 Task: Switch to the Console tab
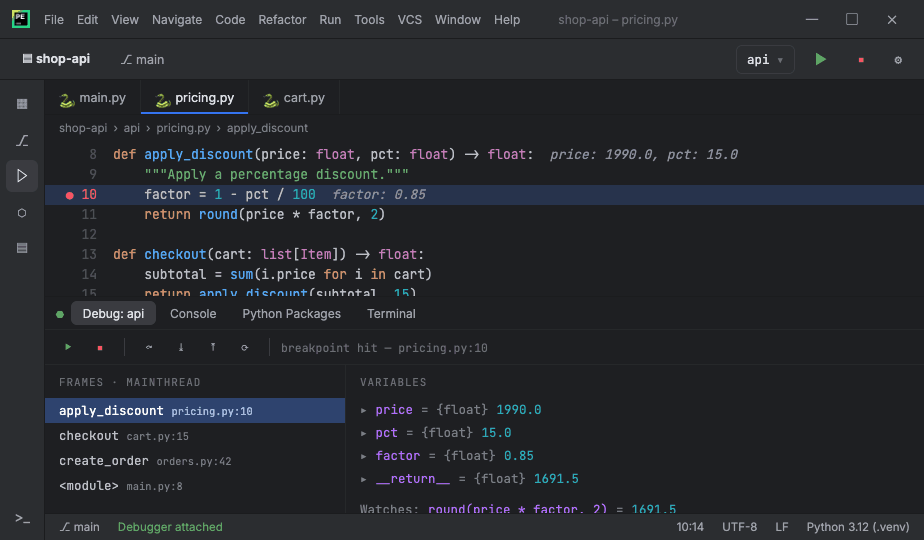tap(193, 314)
